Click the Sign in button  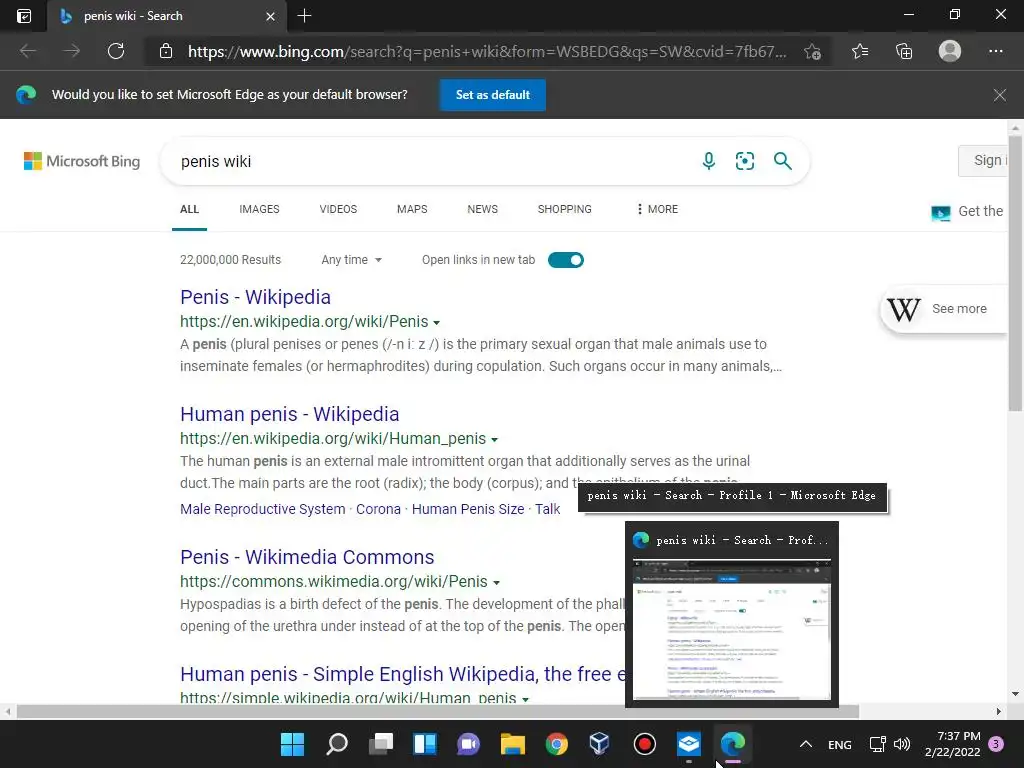(x=984, y=161)
